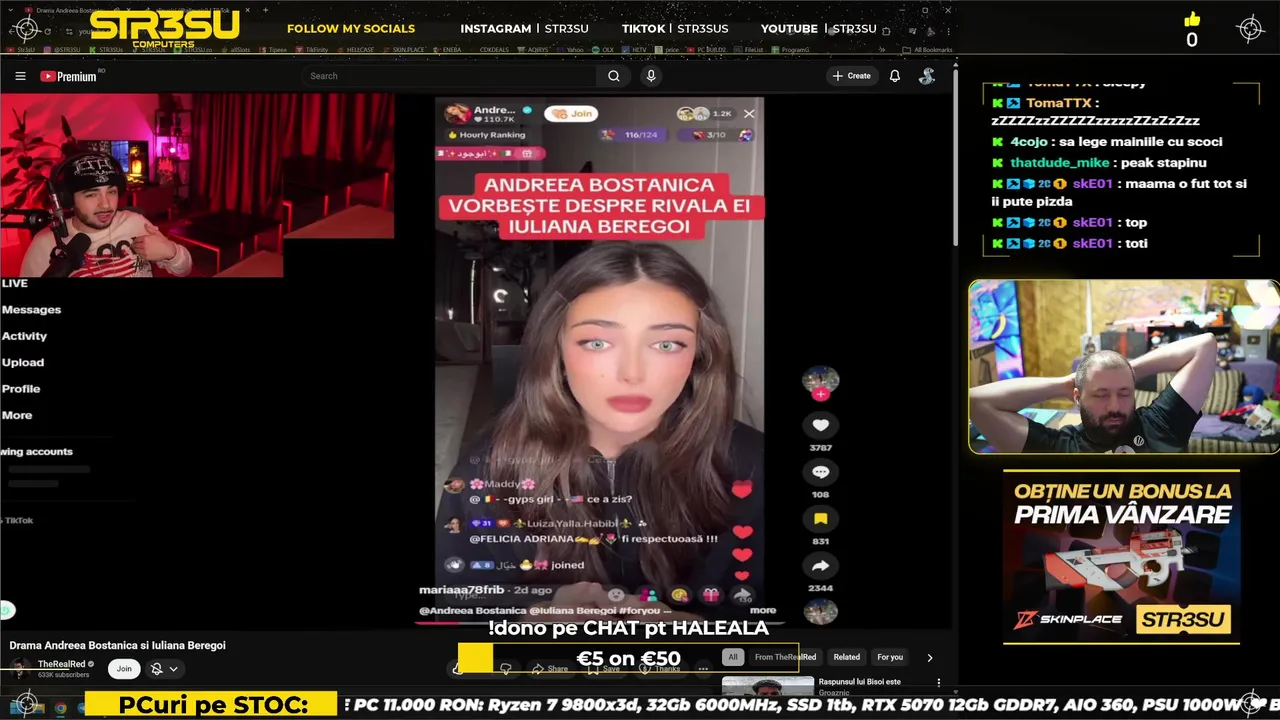
Task: Open YouTube notifications bell
Action: click(x=895, y=76)
